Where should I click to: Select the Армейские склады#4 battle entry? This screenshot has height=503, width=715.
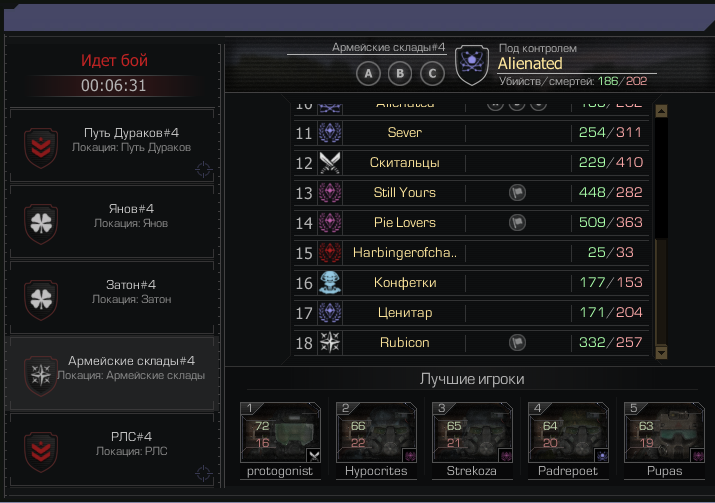pyautogui.click(x=112, y=374)
